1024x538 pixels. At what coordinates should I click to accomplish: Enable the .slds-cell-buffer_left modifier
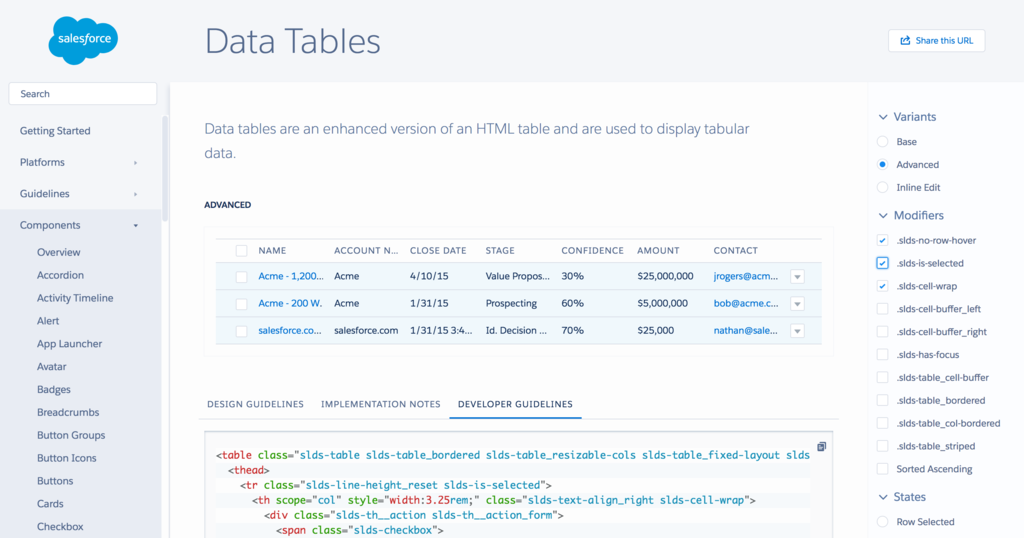[x=882, y=309]
